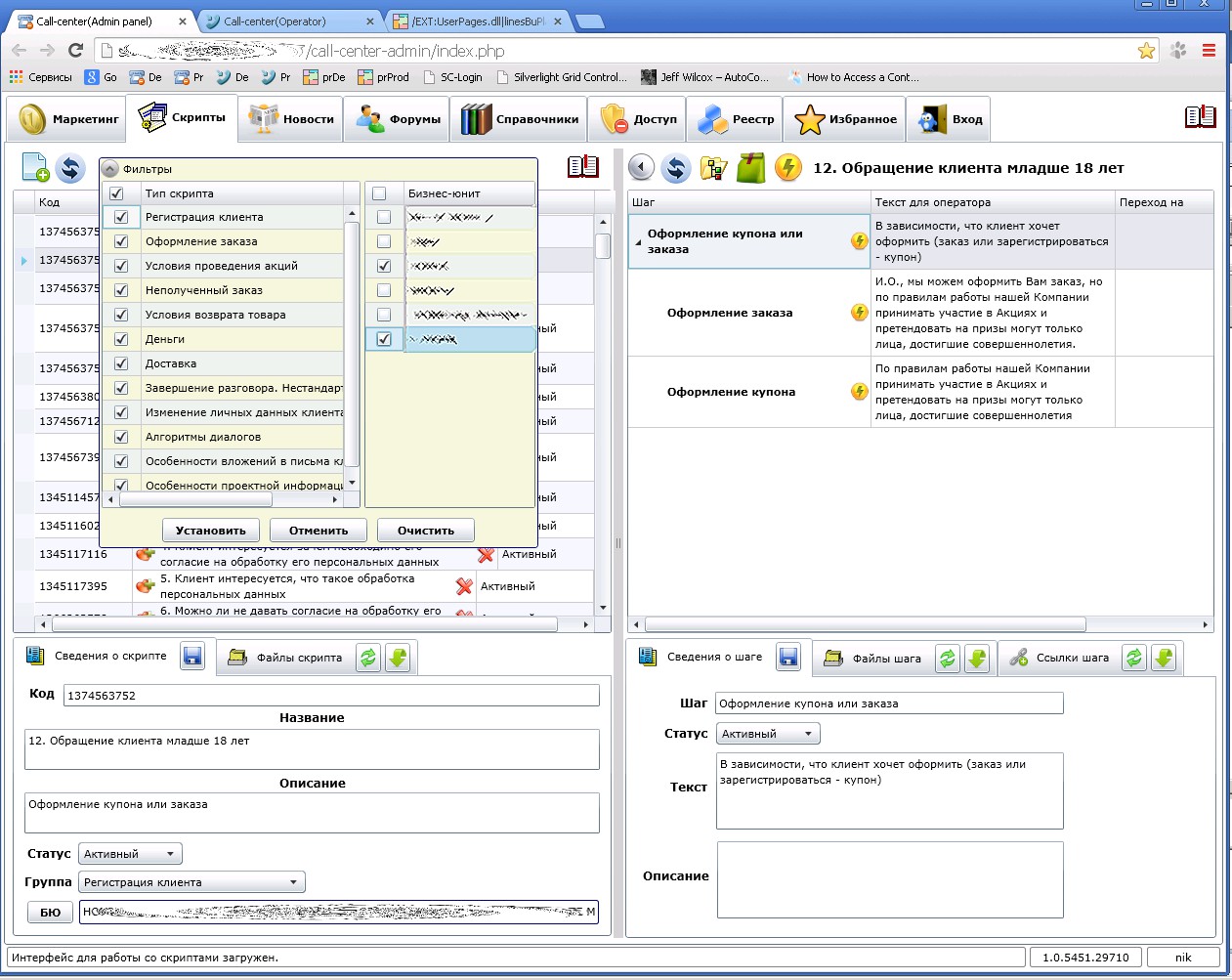Viewport: 1232px width, 980px height.
Task: Click the Шаг name input field
Action: (x=889, y=703)
